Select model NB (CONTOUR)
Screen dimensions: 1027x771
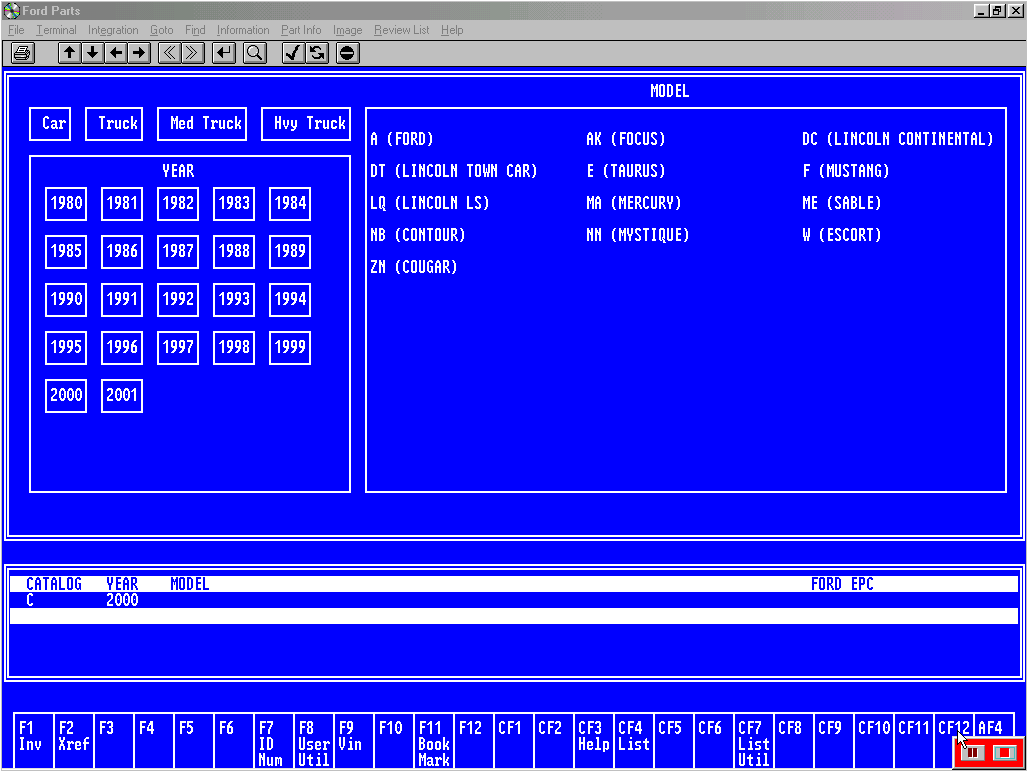(418, 235)
